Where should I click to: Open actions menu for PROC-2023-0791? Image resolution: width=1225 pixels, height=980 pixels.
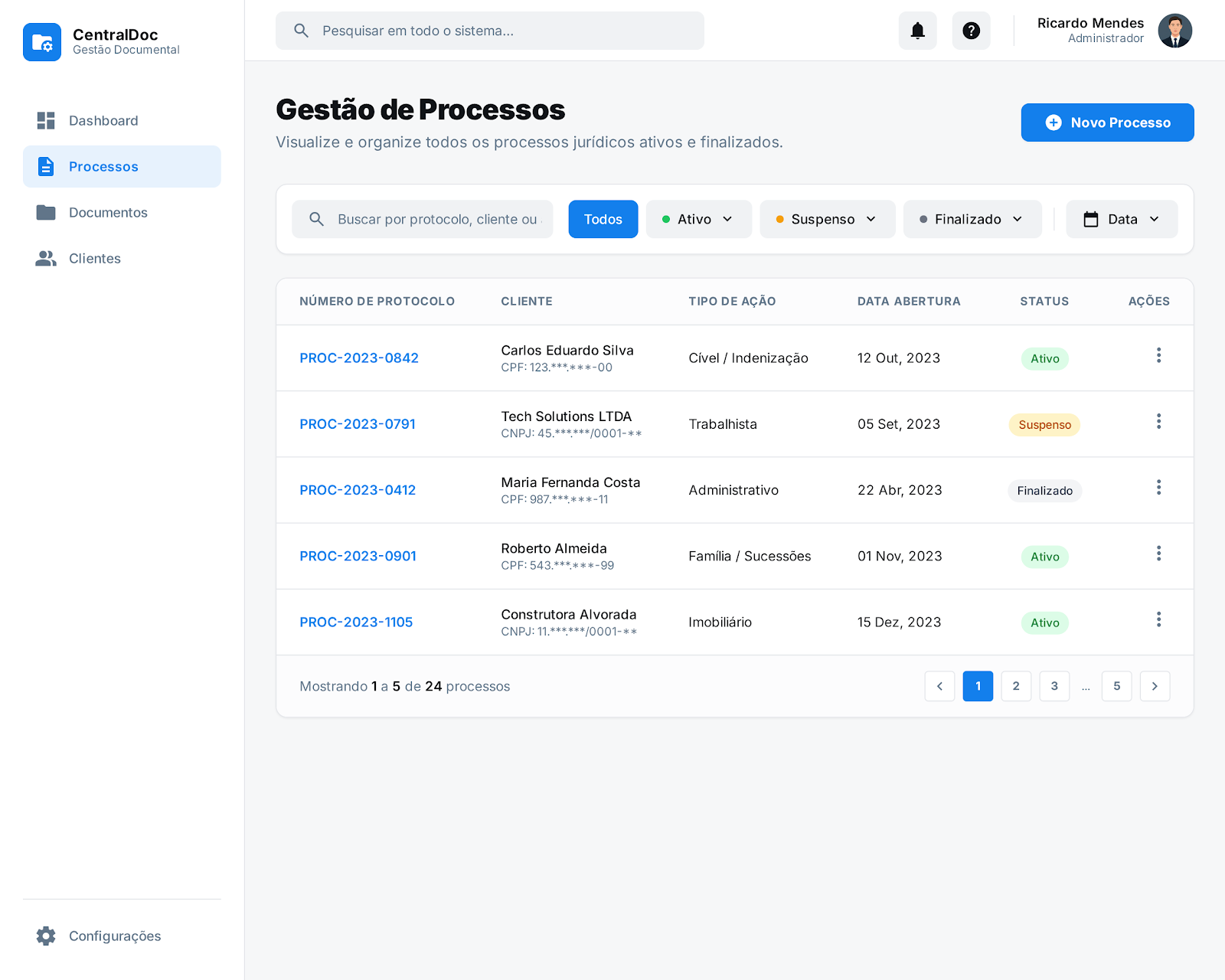1159,421
